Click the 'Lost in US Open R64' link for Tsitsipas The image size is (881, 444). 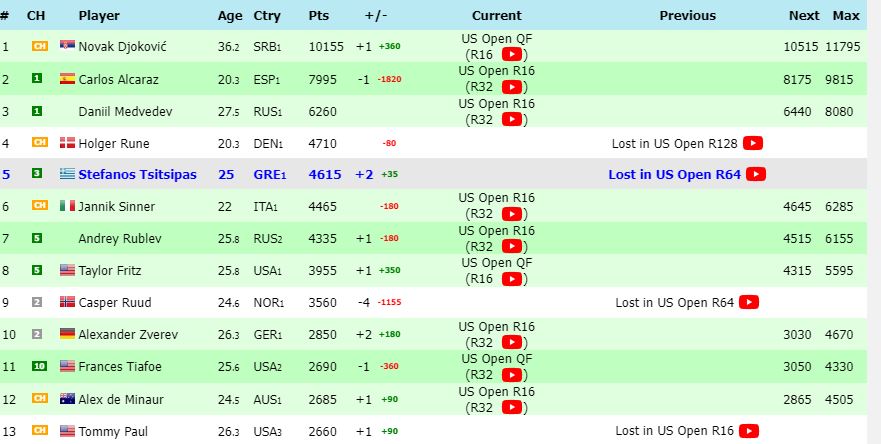(x=674, y=174)
